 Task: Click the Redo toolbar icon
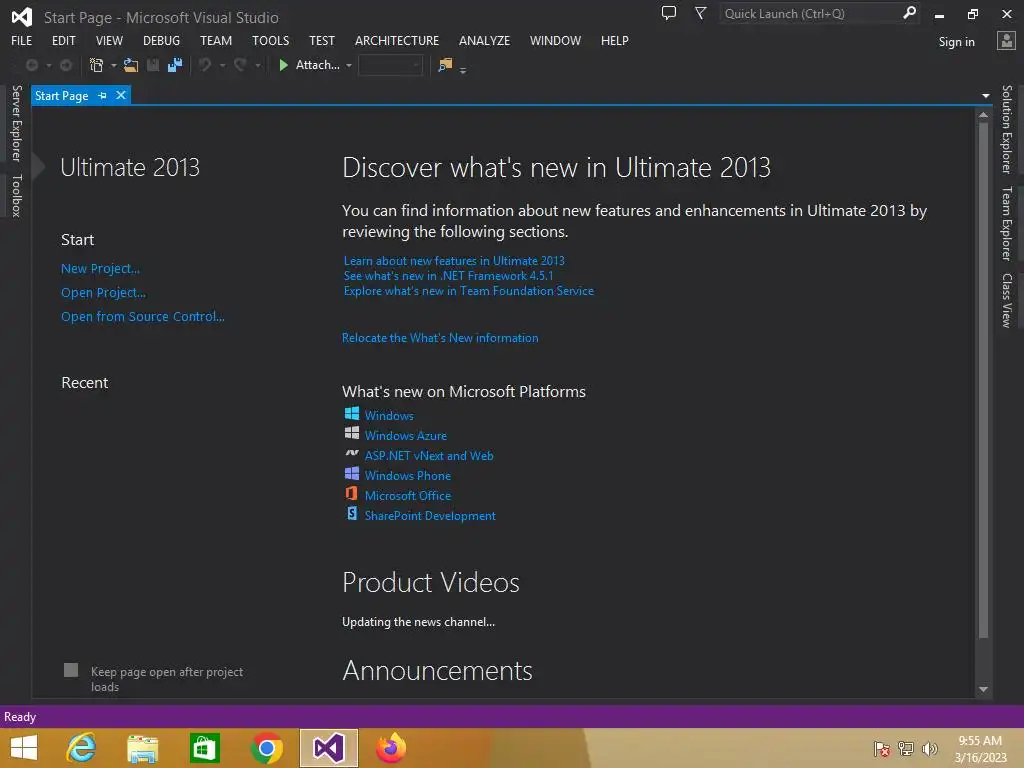[240, 65]
